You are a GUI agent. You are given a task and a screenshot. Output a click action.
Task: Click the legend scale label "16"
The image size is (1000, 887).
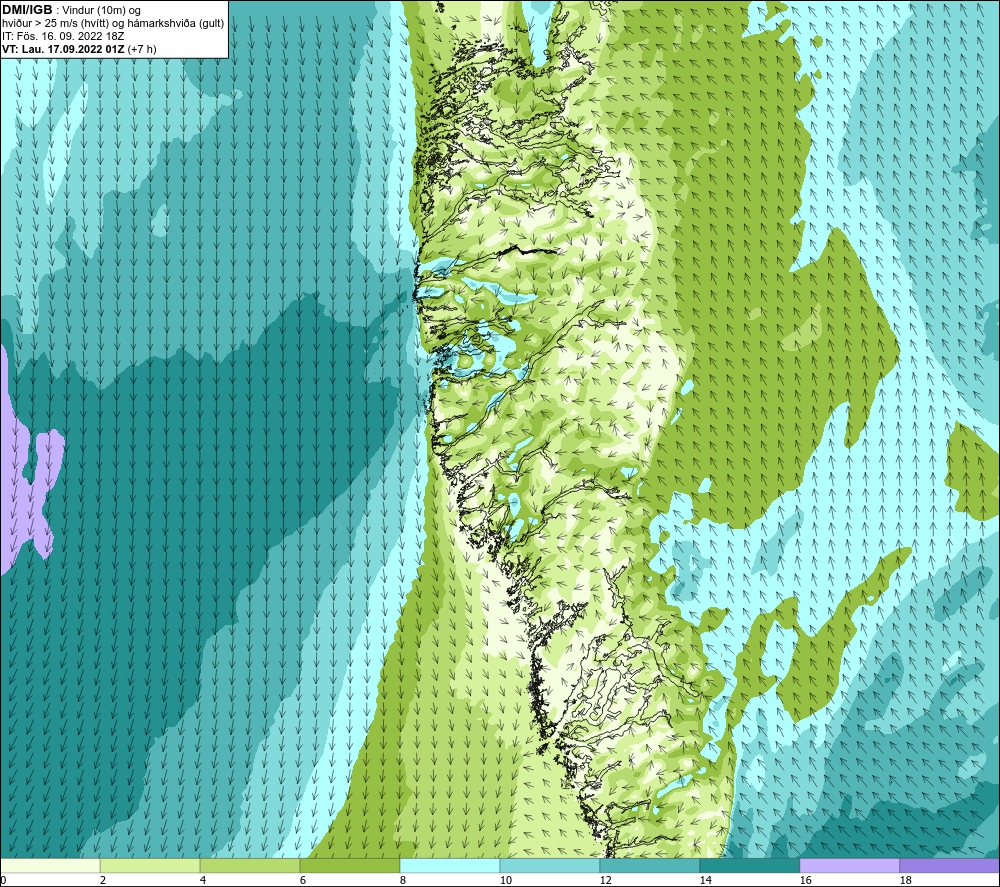[805, 880]
